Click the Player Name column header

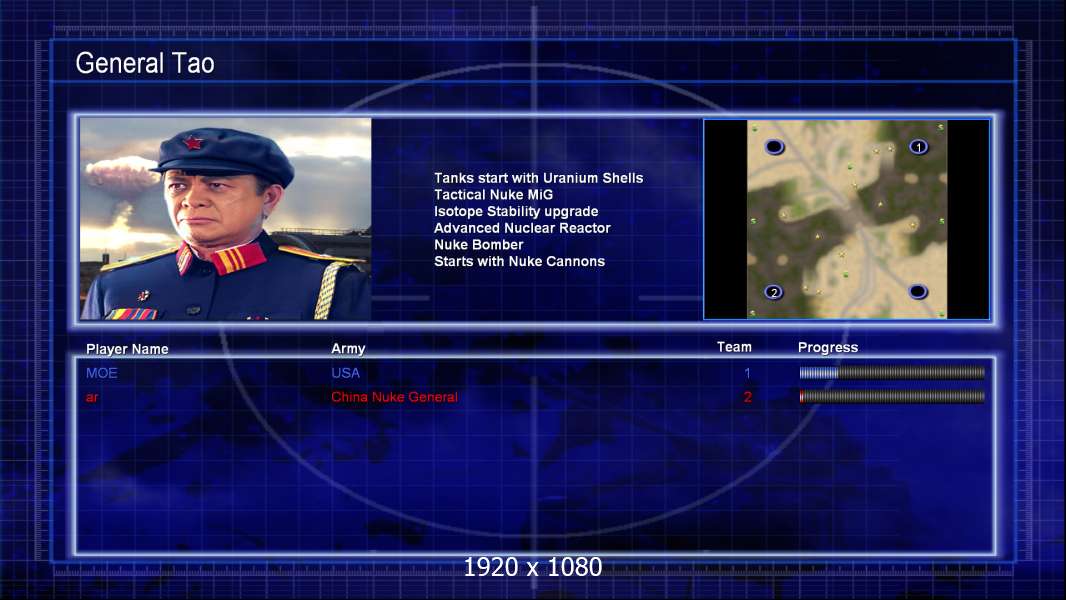point(127,349)
